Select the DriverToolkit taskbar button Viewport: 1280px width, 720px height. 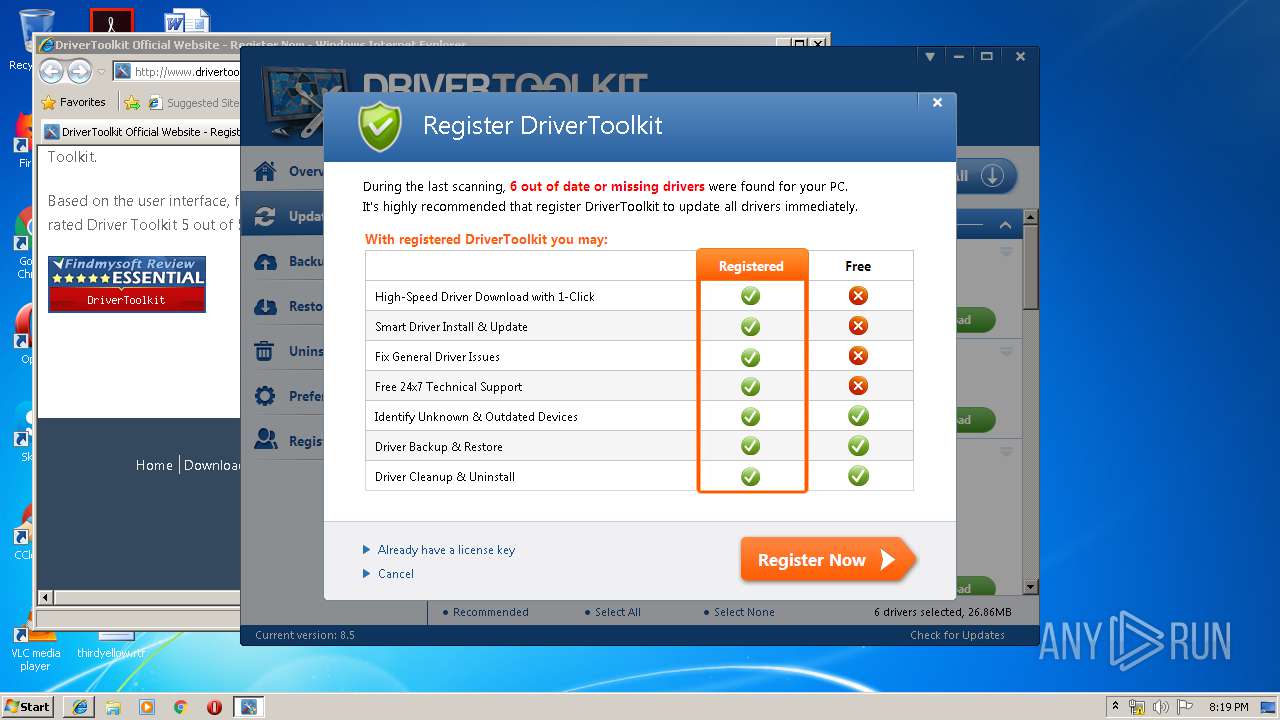pyautogui.click(x=248, y=707)
